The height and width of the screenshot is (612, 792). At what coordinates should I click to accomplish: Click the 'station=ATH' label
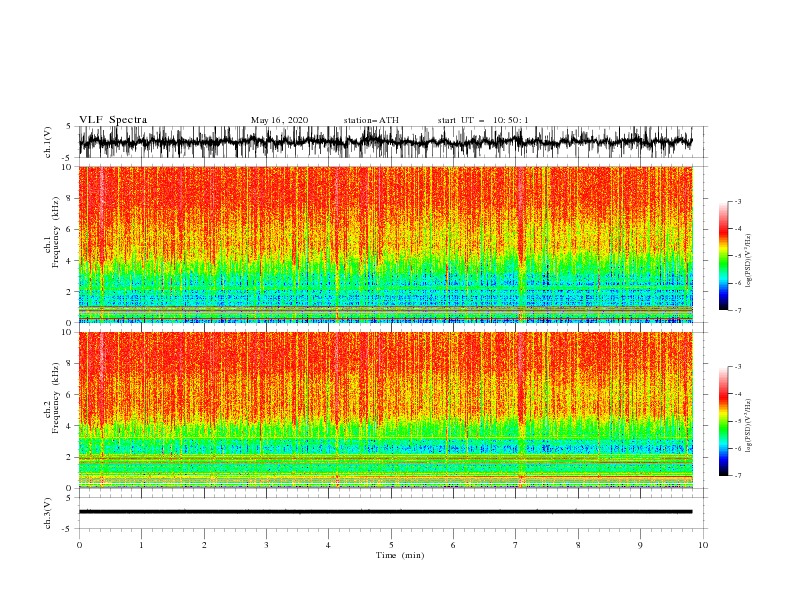(371, 120)
